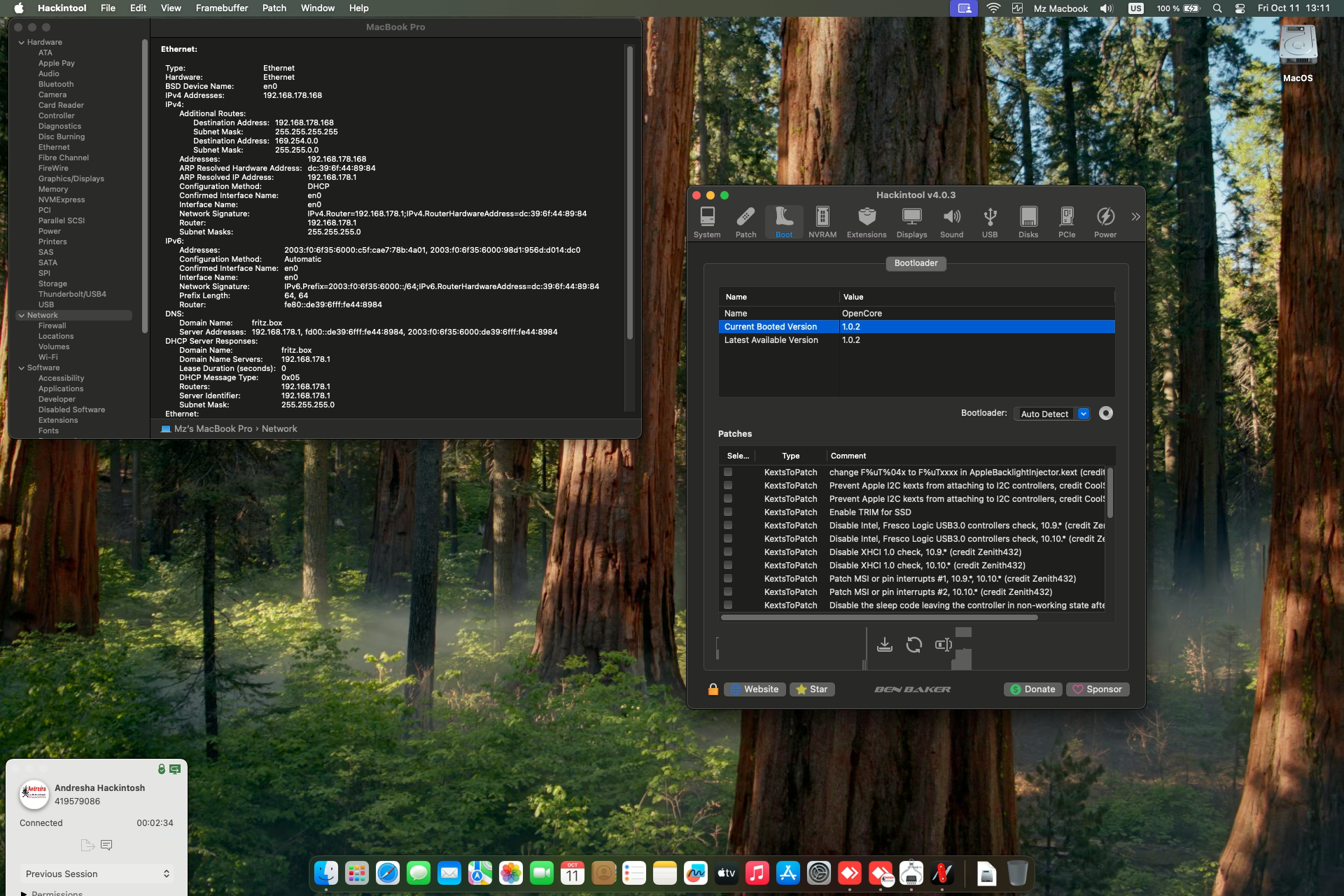Open the Sound section in Hackintool

[951, 223]
